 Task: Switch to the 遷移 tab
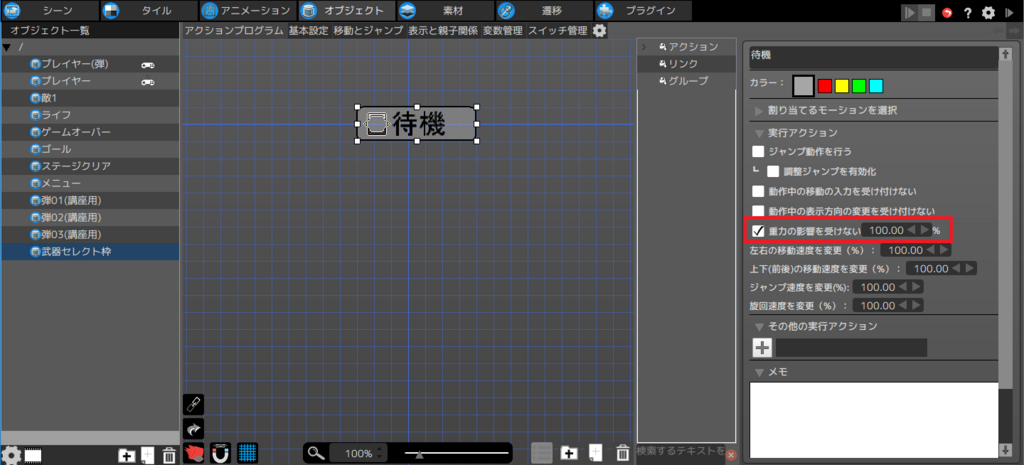click(x=545, y=10)
